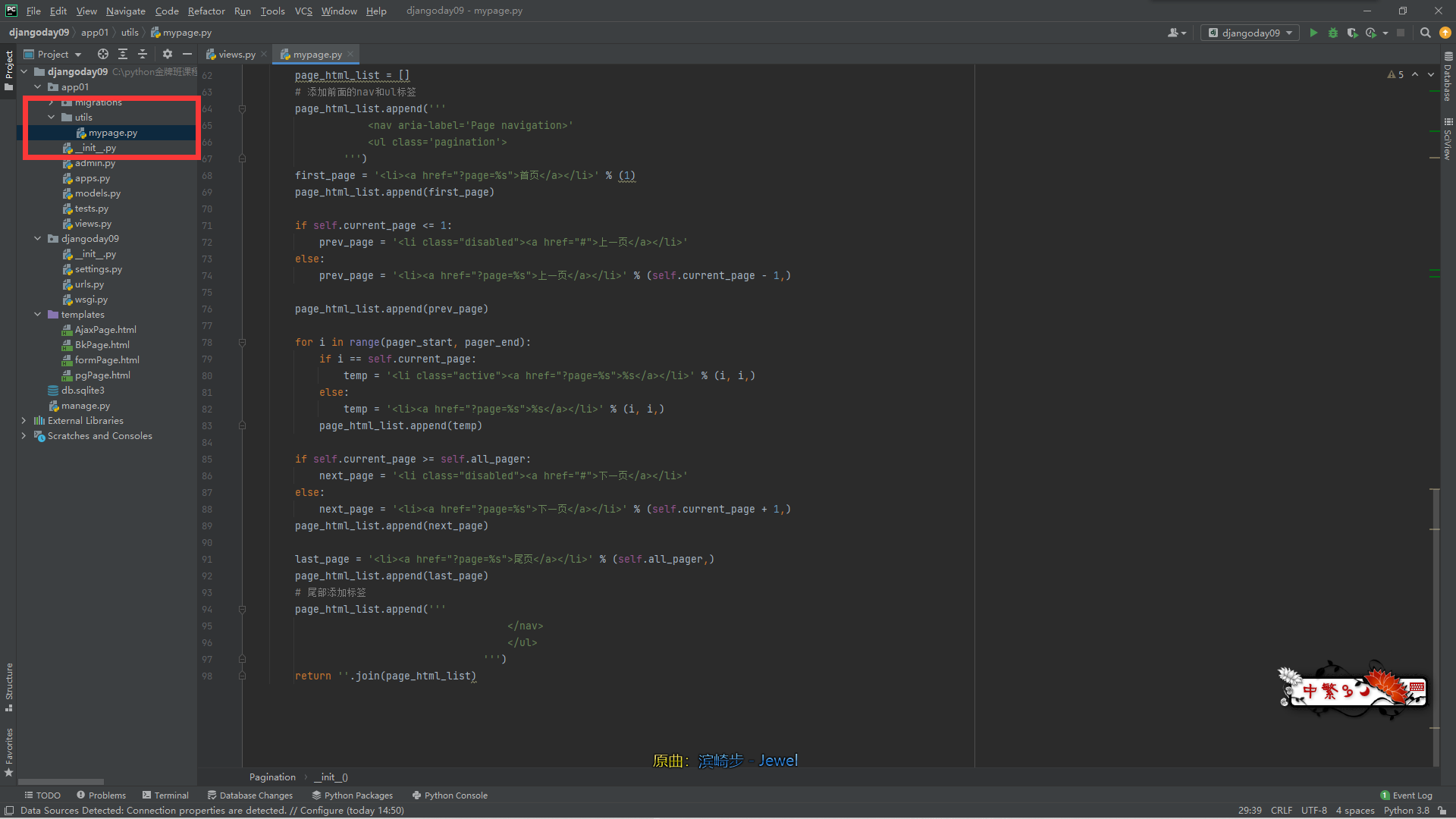
Task: Select models.py in app01
Action: (98, 193)
